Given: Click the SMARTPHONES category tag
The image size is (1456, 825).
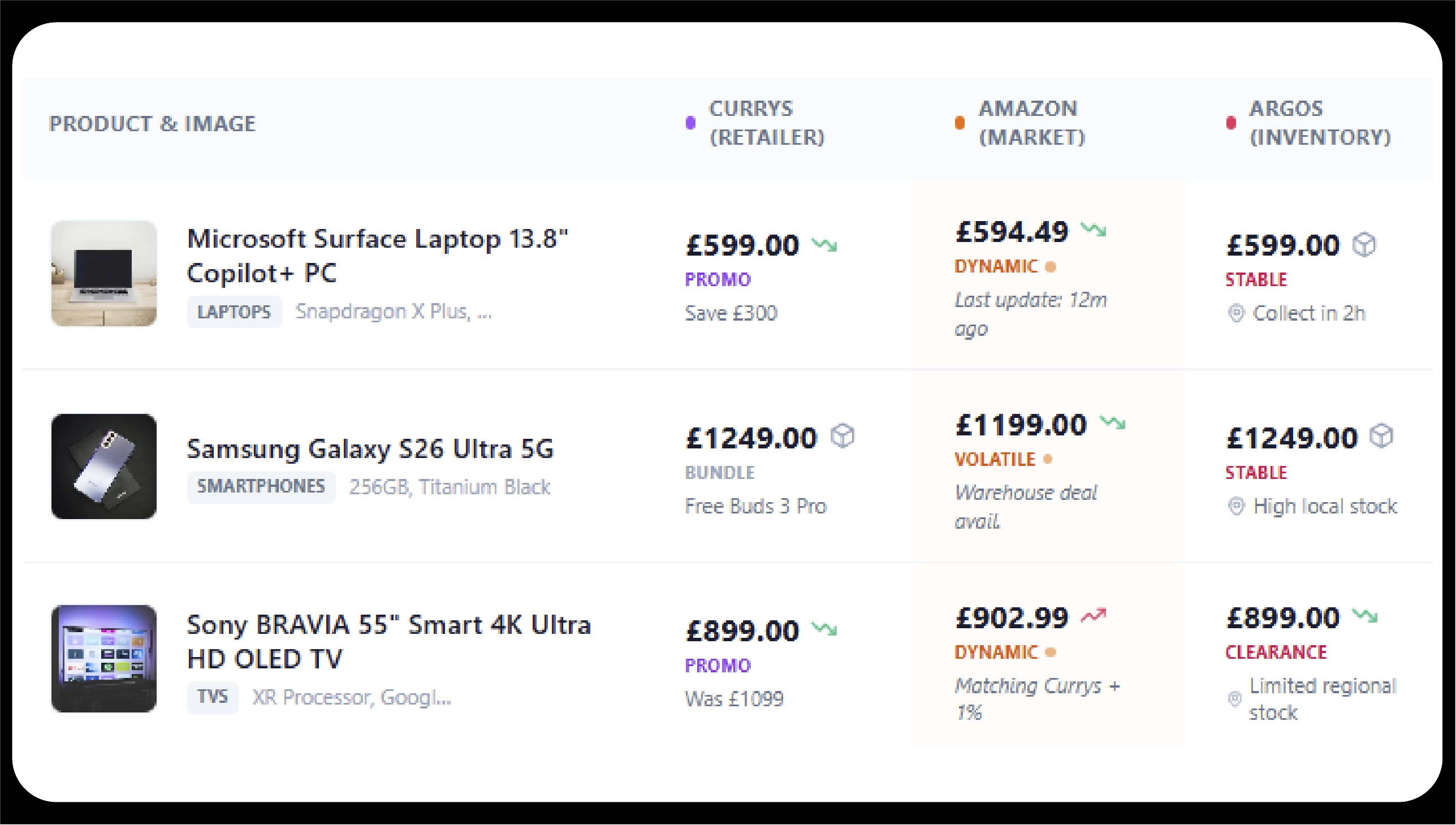Looking at the screenshot, I should pyautogui.click(x=261, y=486).
